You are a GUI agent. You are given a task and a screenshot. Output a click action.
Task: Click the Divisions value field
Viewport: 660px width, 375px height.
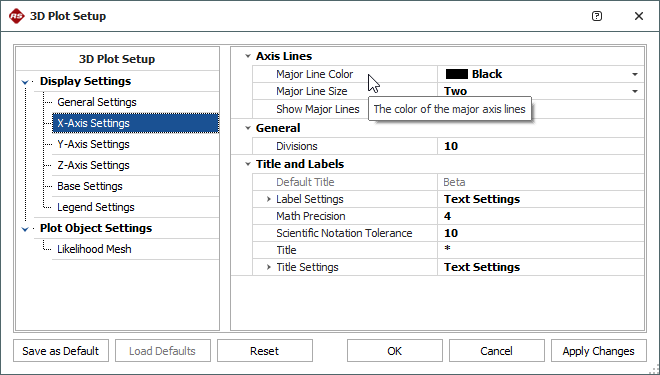point(540,146)
